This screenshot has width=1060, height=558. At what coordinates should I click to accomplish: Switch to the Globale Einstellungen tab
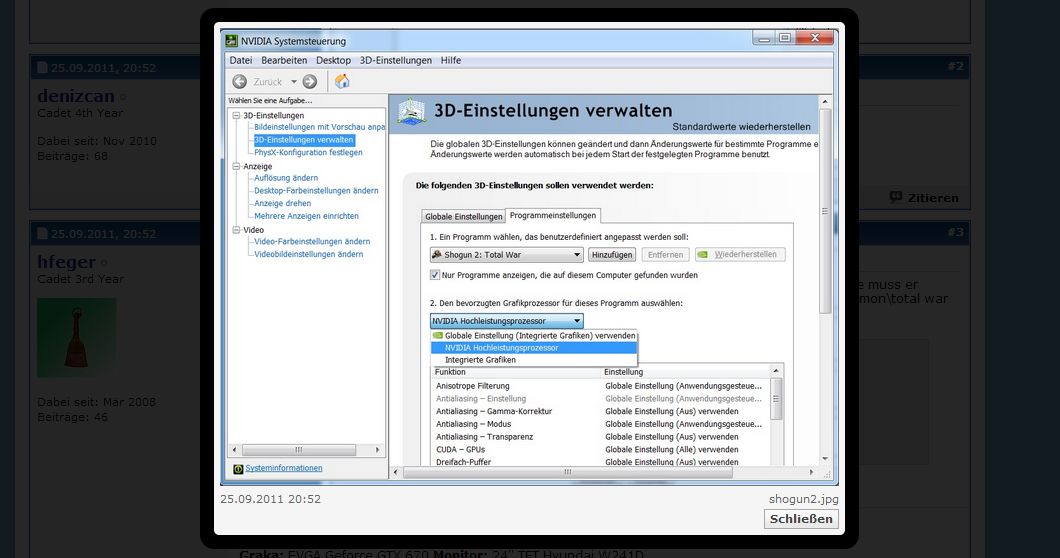pyautogui.click(x=463, y=216)
